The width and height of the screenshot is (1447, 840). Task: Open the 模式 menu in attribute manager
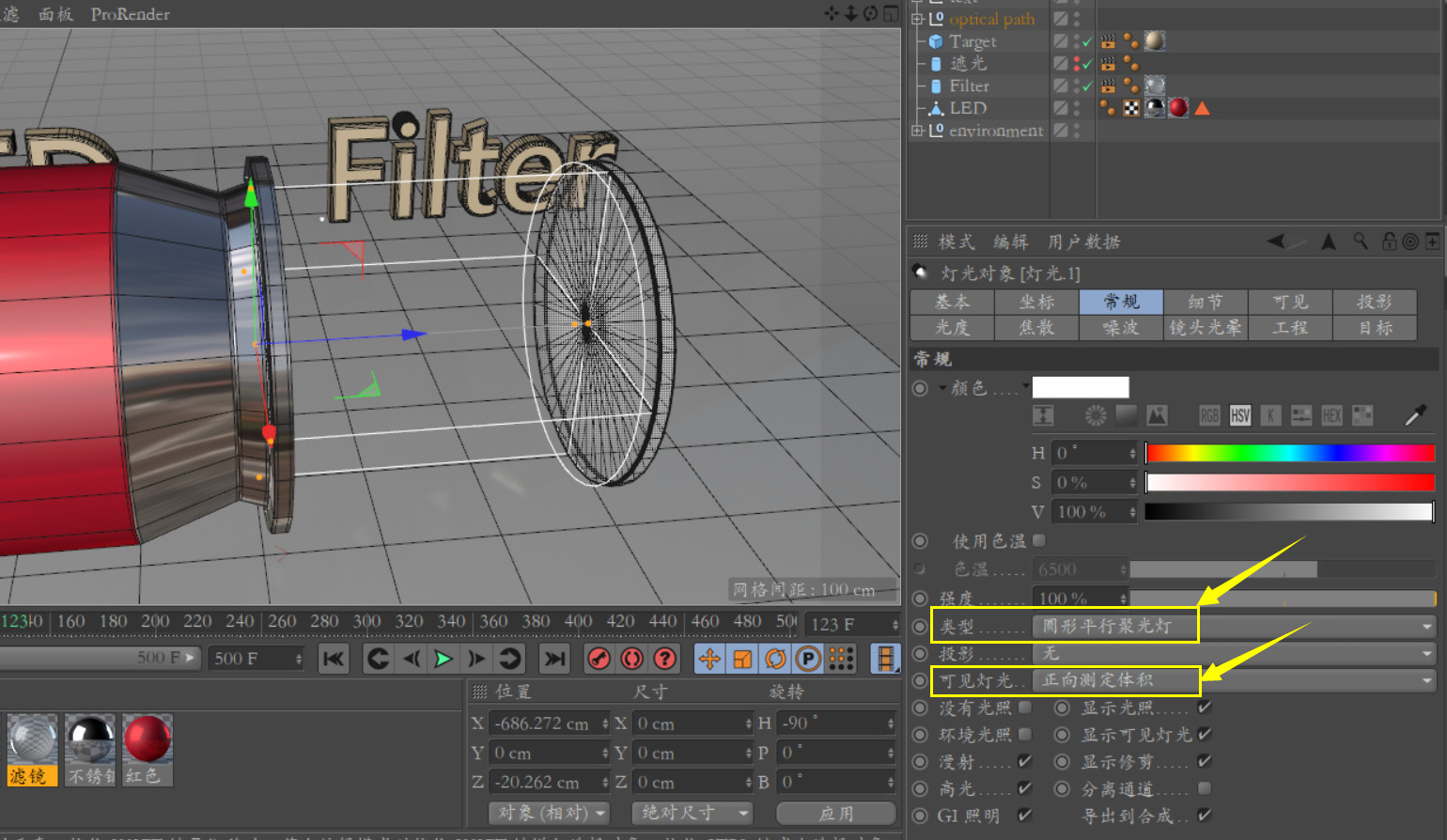[x=957, y=242]
